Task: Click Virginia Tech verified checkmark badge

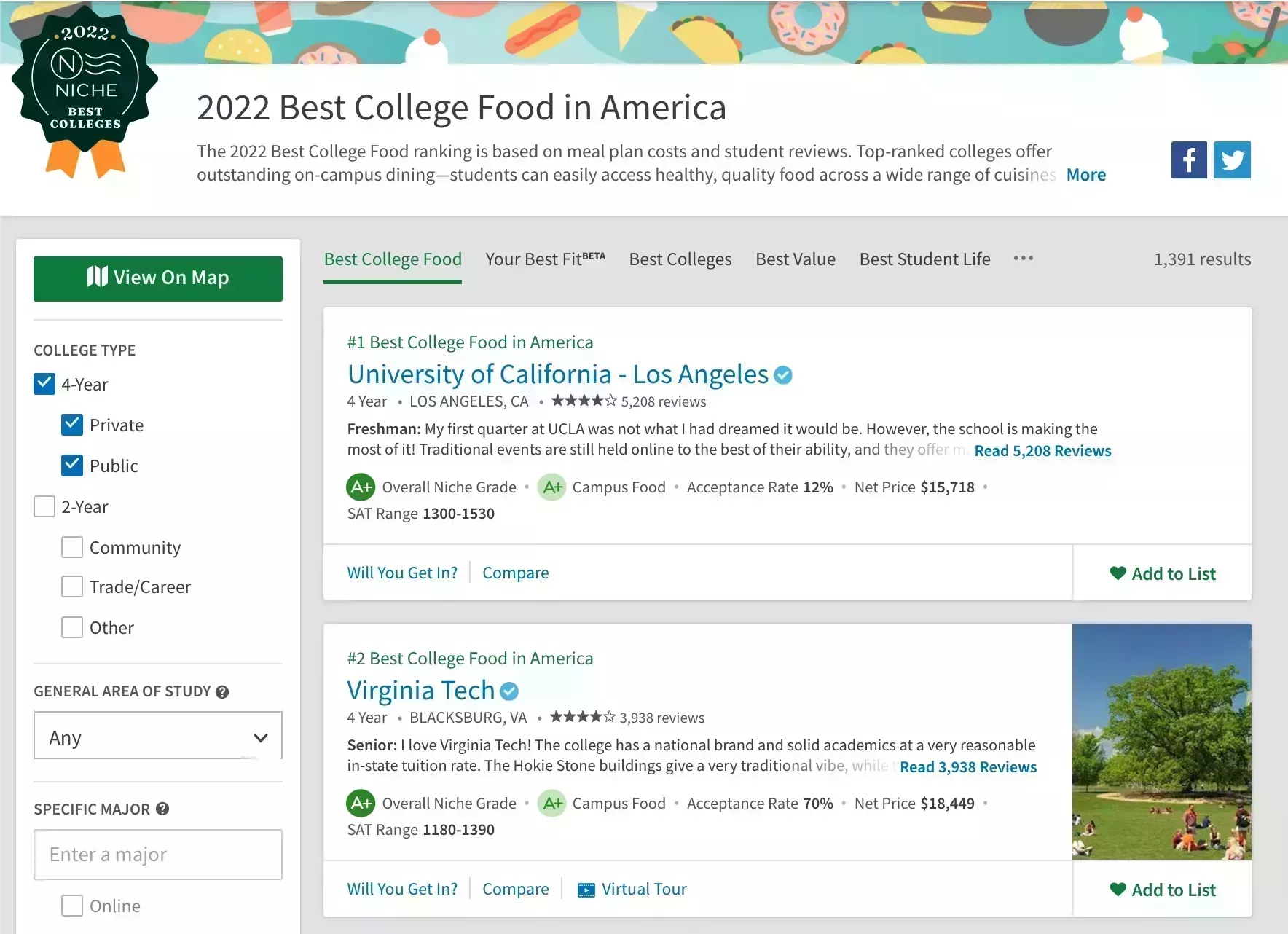Action: pyautogui.click(x=509, y=691)
